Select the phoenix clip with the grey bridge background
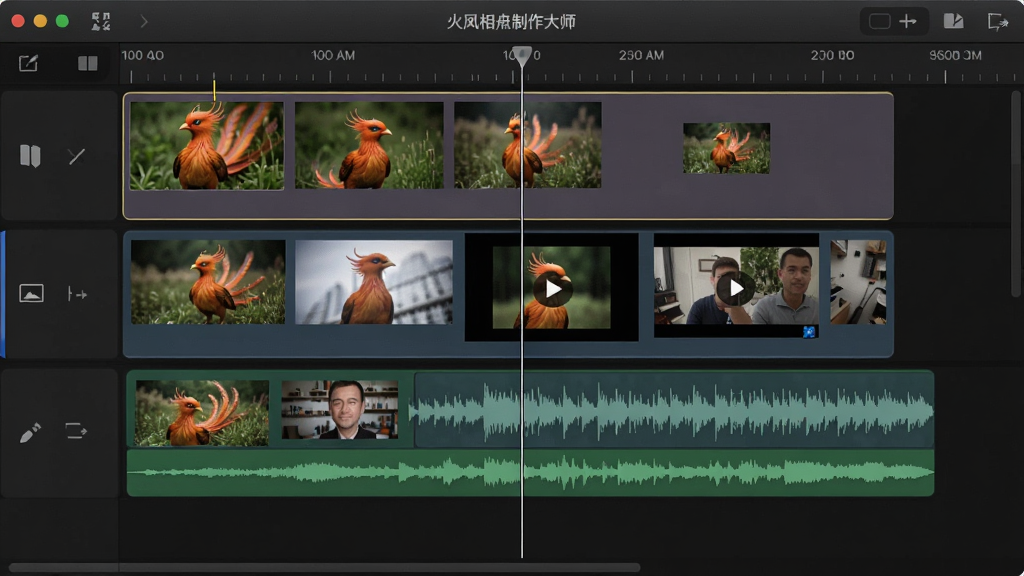The height and width of the screenshot is (576, 1024). click(x=374, y=282)
